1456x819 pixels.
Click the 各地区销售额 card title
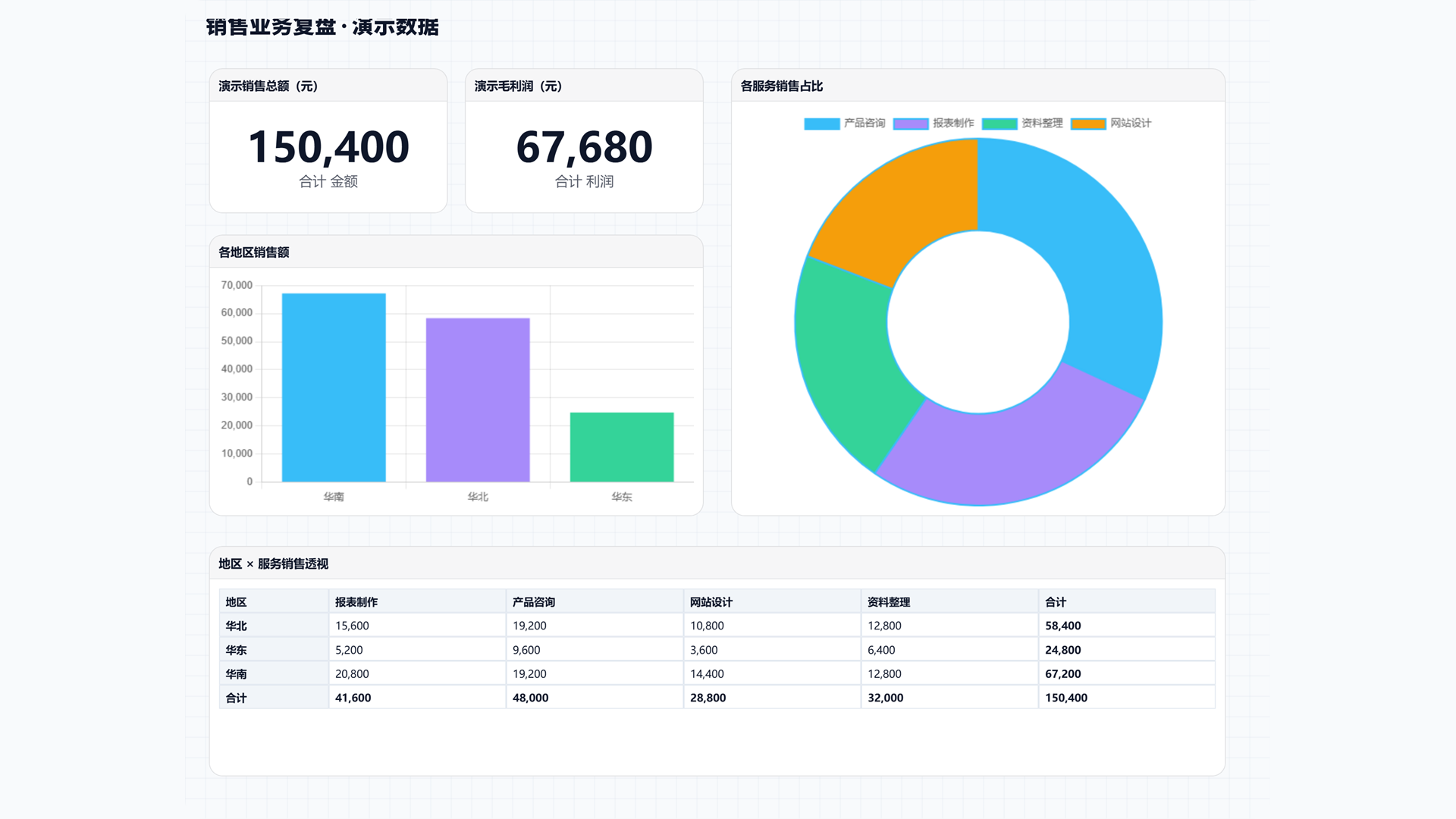254,252
